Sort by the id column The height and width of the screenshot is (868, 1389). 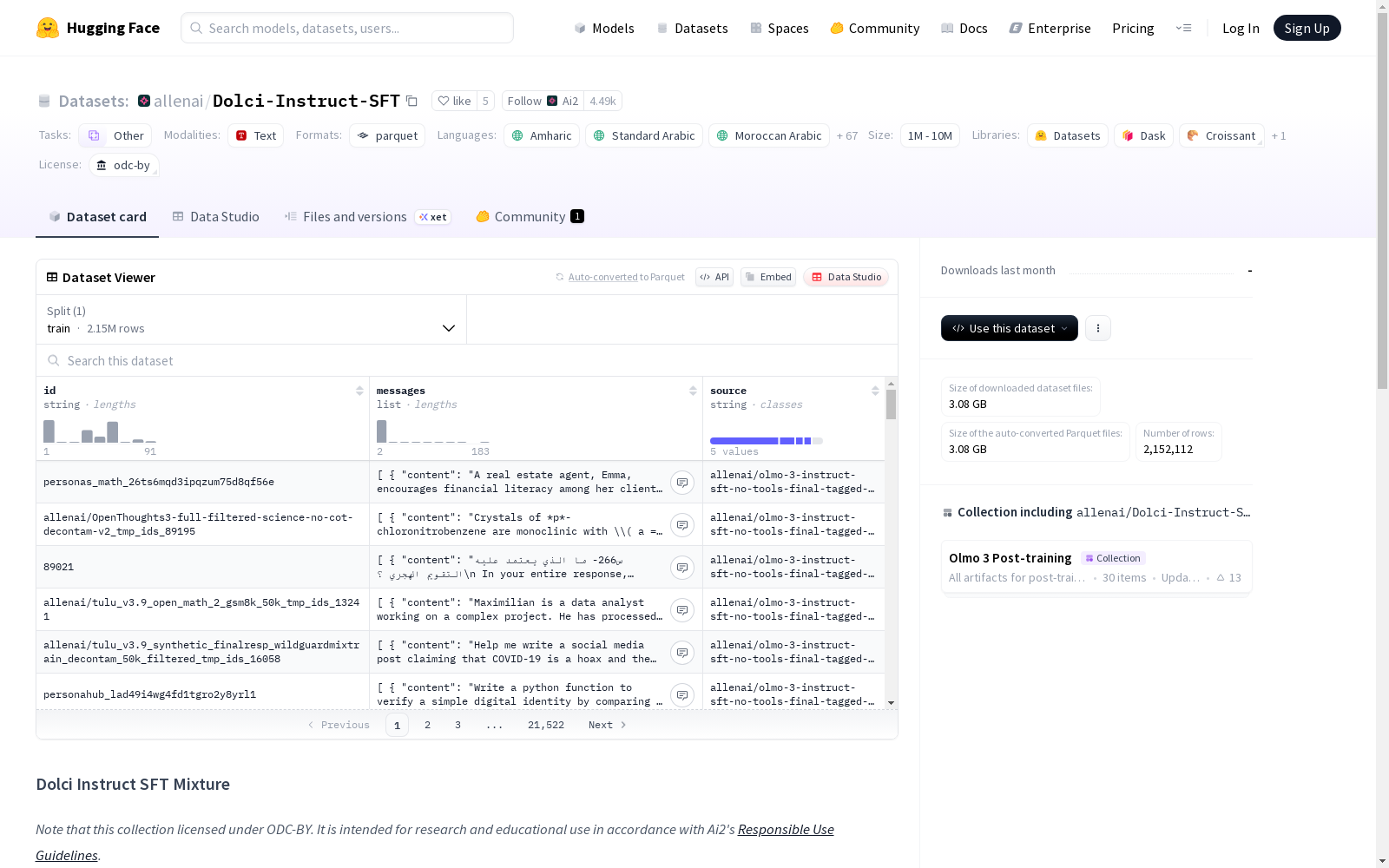coord(359,391)
